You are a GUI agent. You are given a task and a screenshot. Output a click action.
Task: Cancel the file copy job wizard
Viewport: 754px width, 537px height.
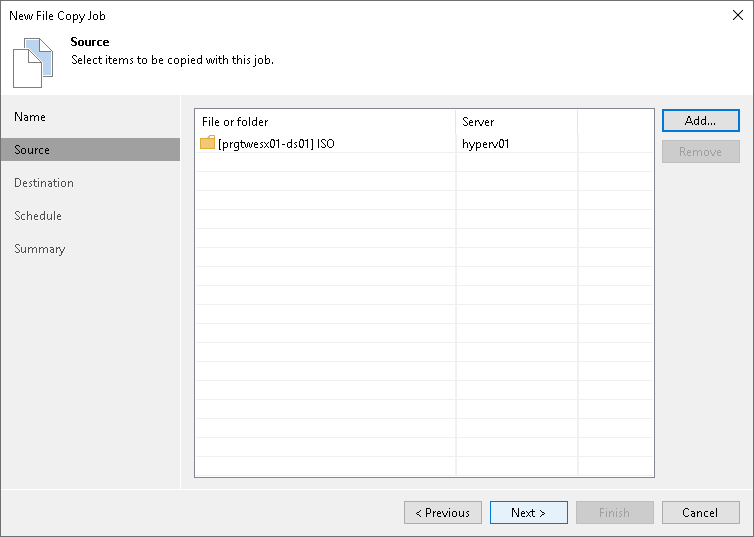point(700,513)
